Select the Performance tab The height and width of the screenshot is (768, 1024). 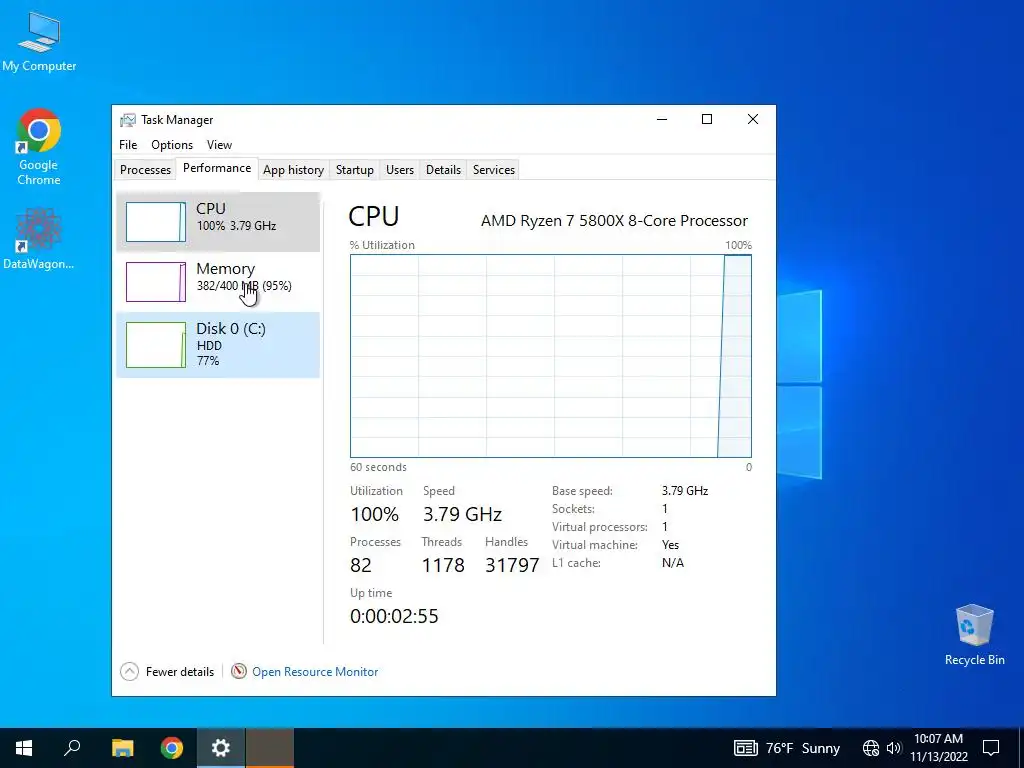click(217, 168)
